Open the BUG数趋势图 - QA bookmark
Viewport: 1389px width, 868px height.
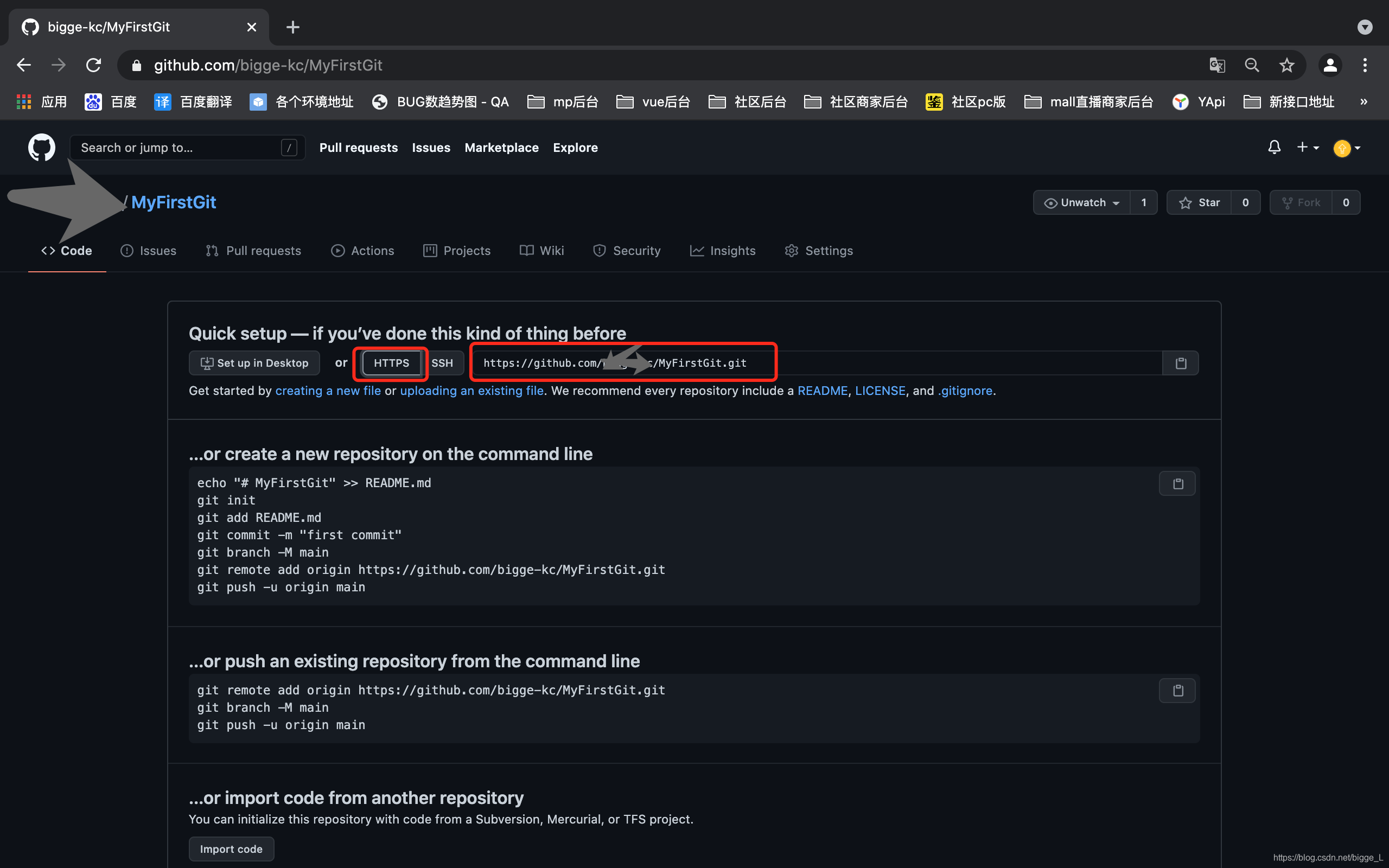pyautogui.click(x=441, y=101)
